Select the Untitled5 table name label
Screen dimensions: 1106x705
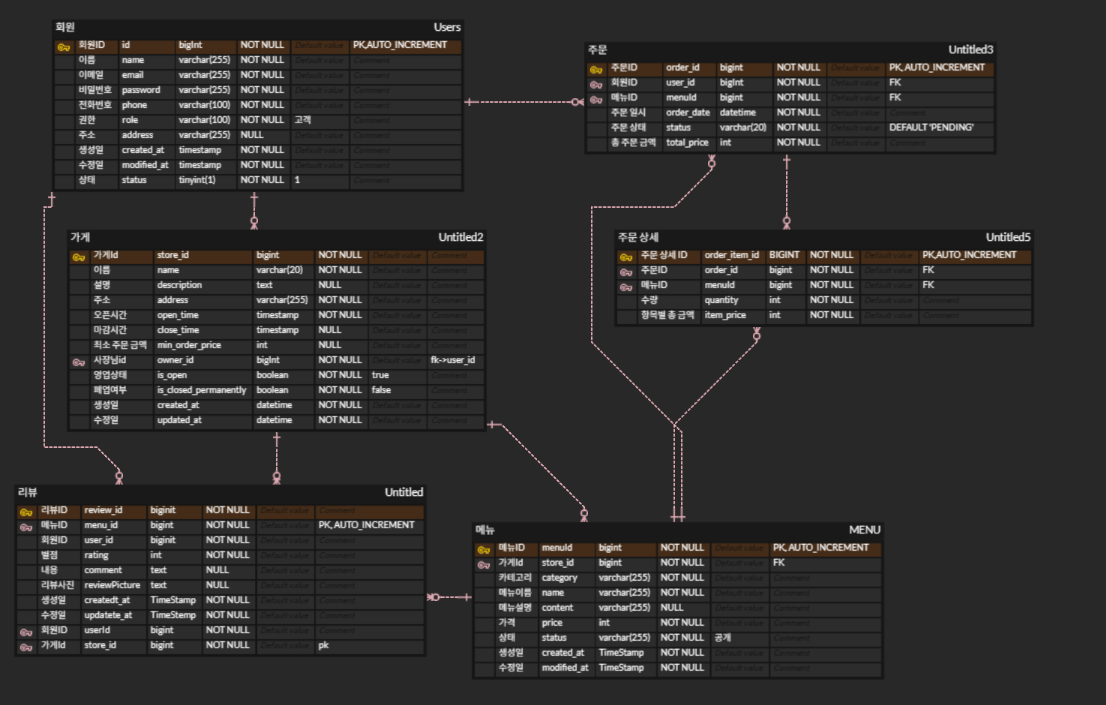point(1008,237)
